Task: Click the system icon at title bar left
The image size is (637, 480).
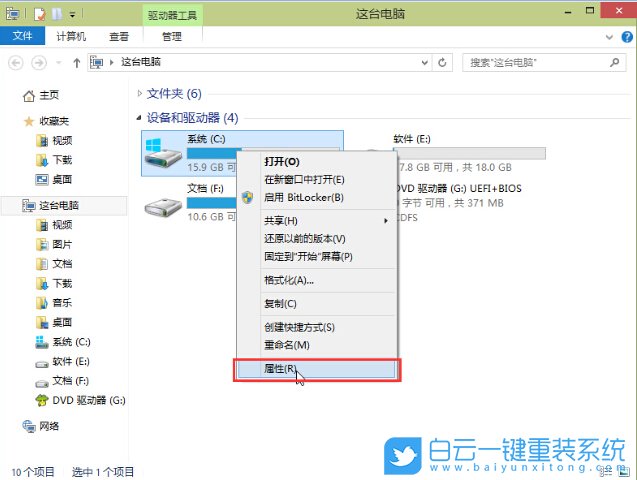Action: click(13, 14)
